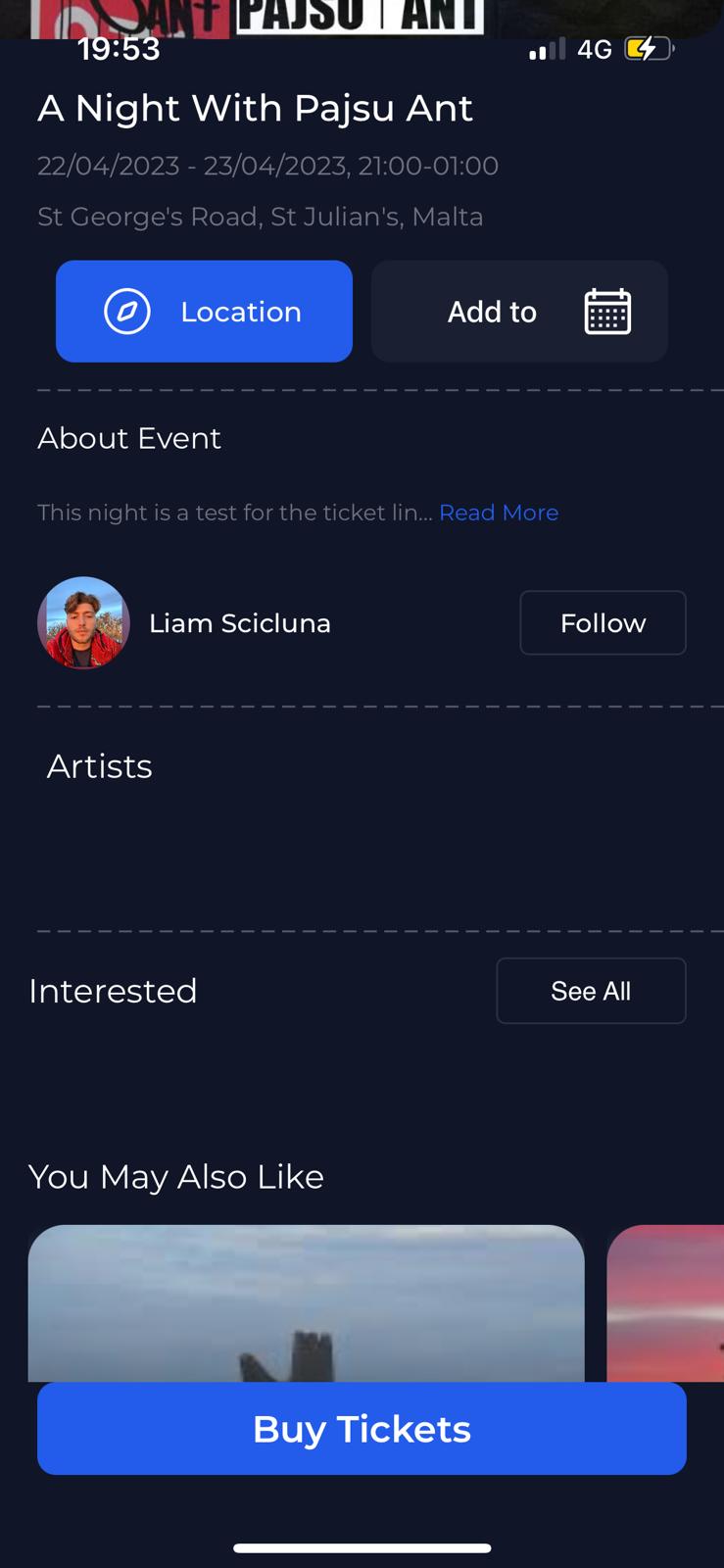Expand the description with Read More

tap(499, 513)
